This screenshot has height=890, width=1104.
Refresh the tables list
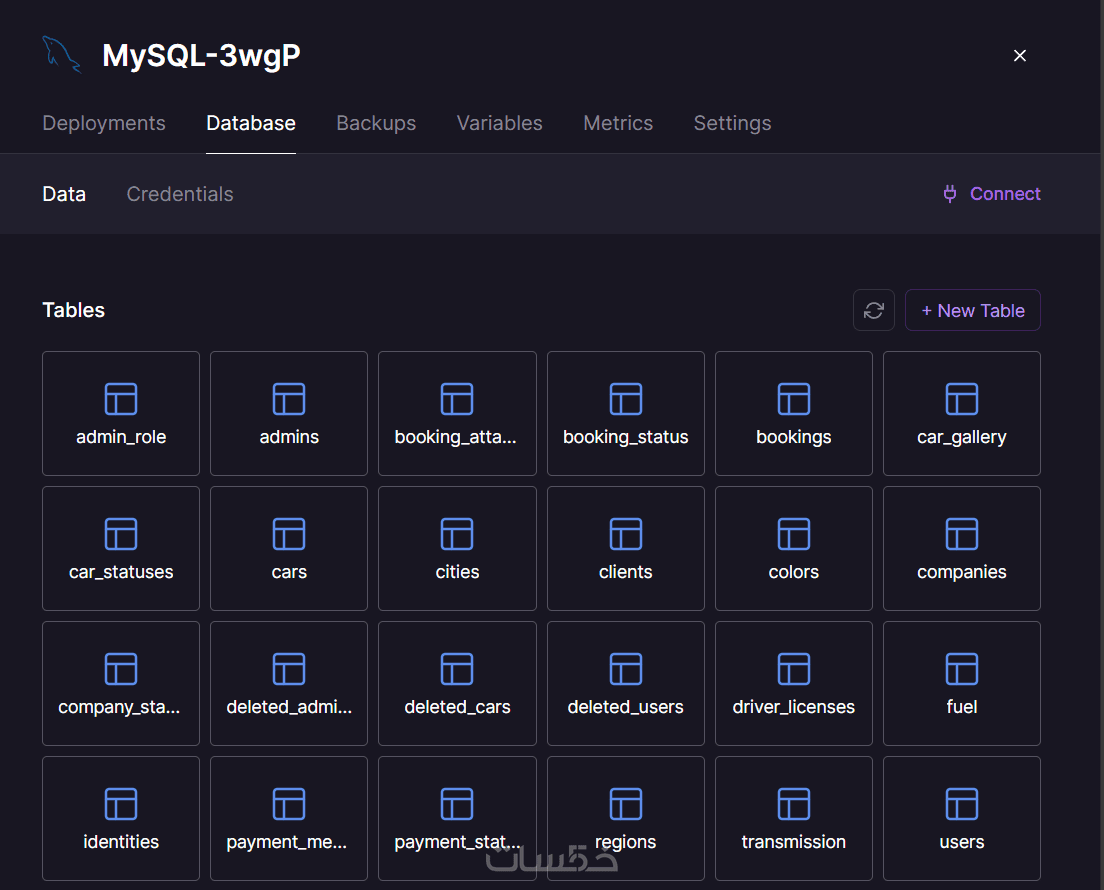coord(874,311)
